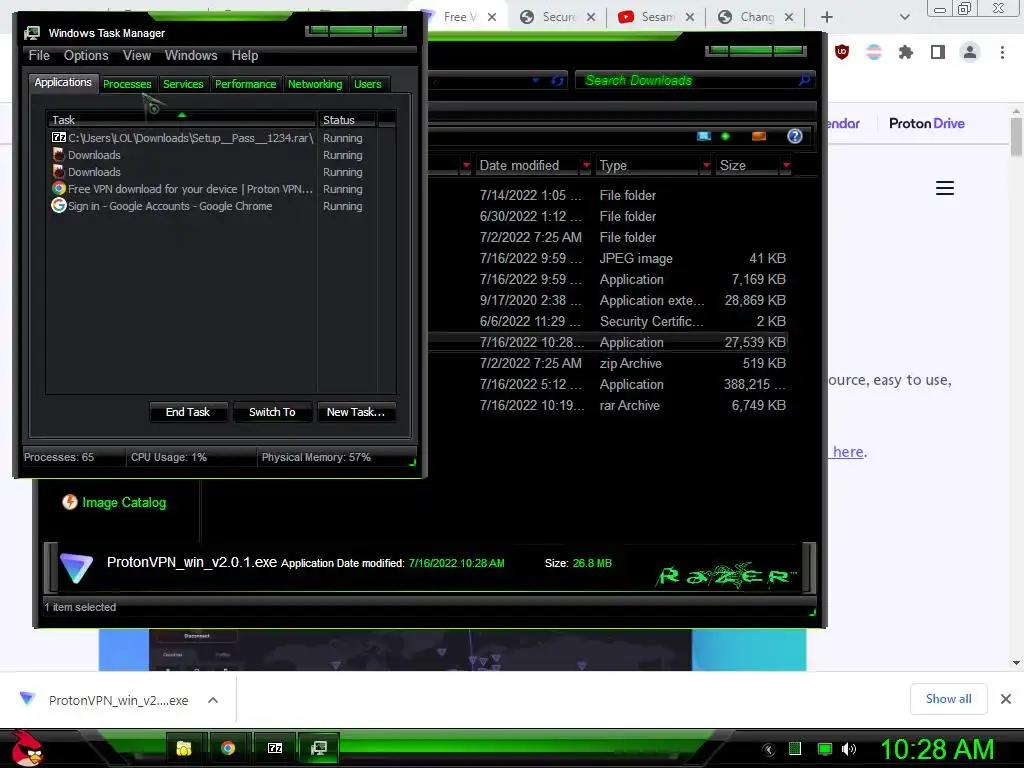Open the Help menu in Task Manager
This screenshot has height=768, width=1024.
(x=245, y=56)
